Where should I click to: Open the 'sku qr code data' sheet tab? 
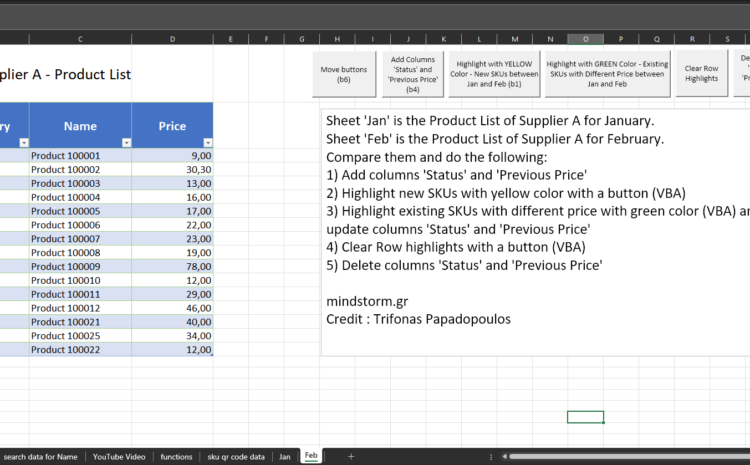point(236,457)
